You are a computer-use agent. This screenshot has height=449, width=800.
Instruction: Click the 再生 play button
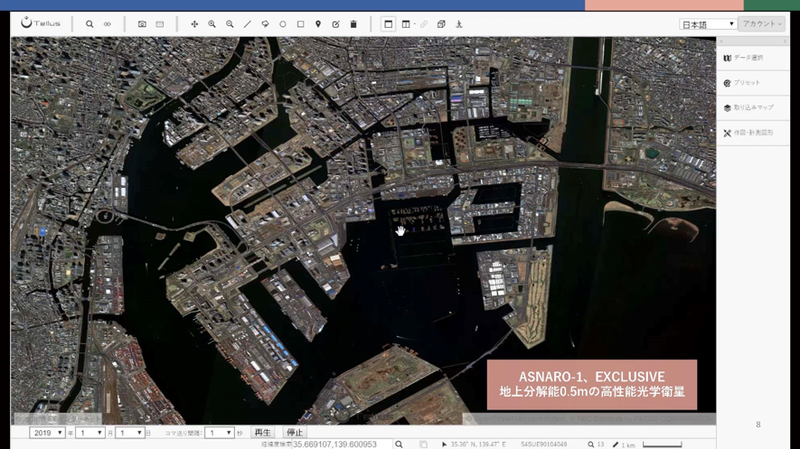click(263, 433)
